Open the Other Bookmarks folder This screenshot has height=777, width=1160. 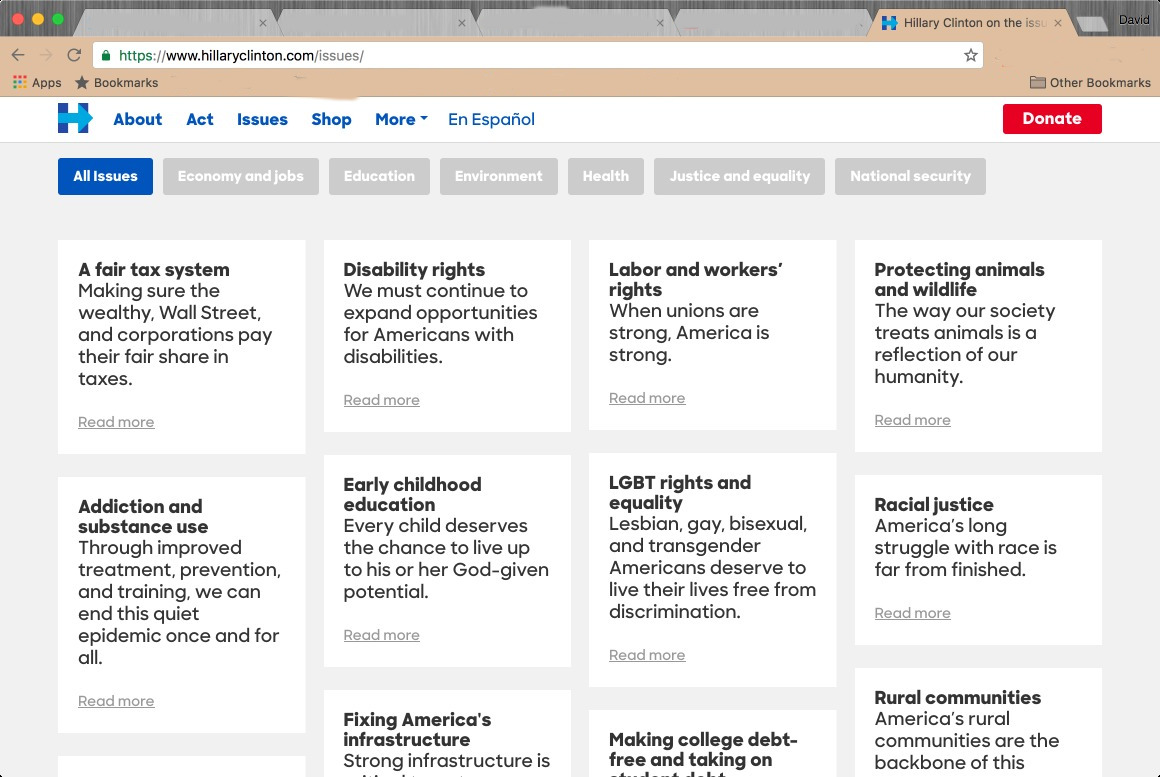click(x=1090, y=82)
